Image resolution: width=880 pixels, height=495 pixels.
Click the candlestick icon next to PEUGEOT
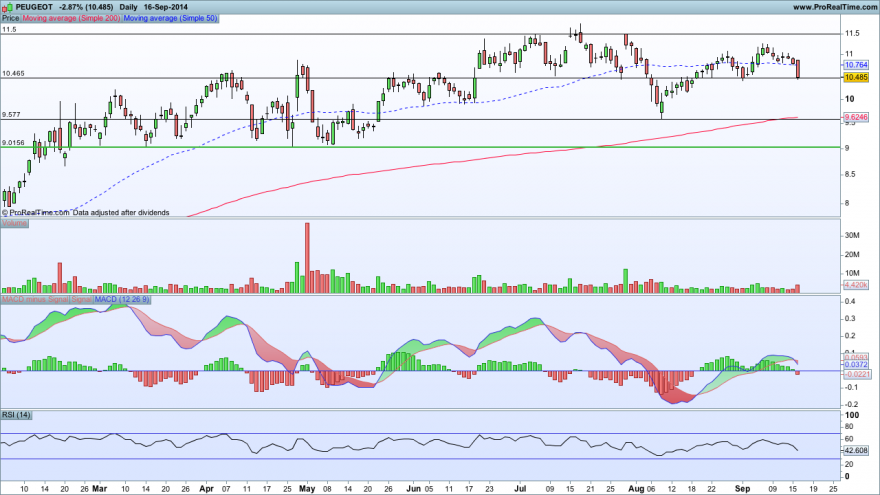tap(7, 7)
